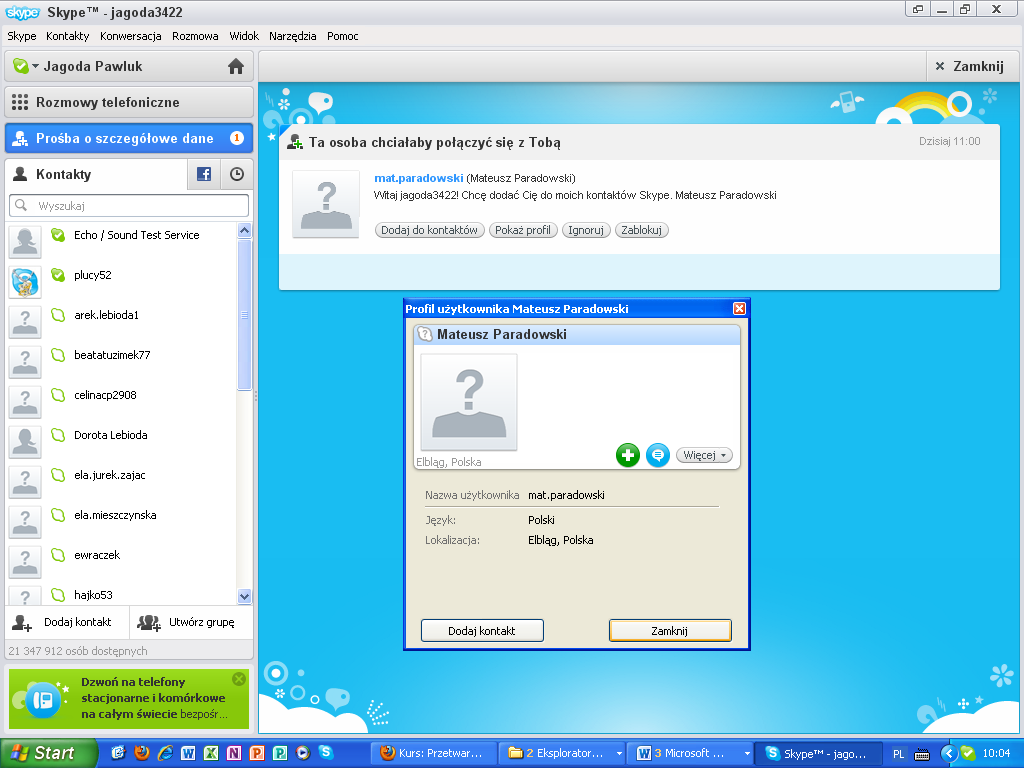Open the Widok menu
The width and height of the screenshot is (1024, 768).
(244, 36)
